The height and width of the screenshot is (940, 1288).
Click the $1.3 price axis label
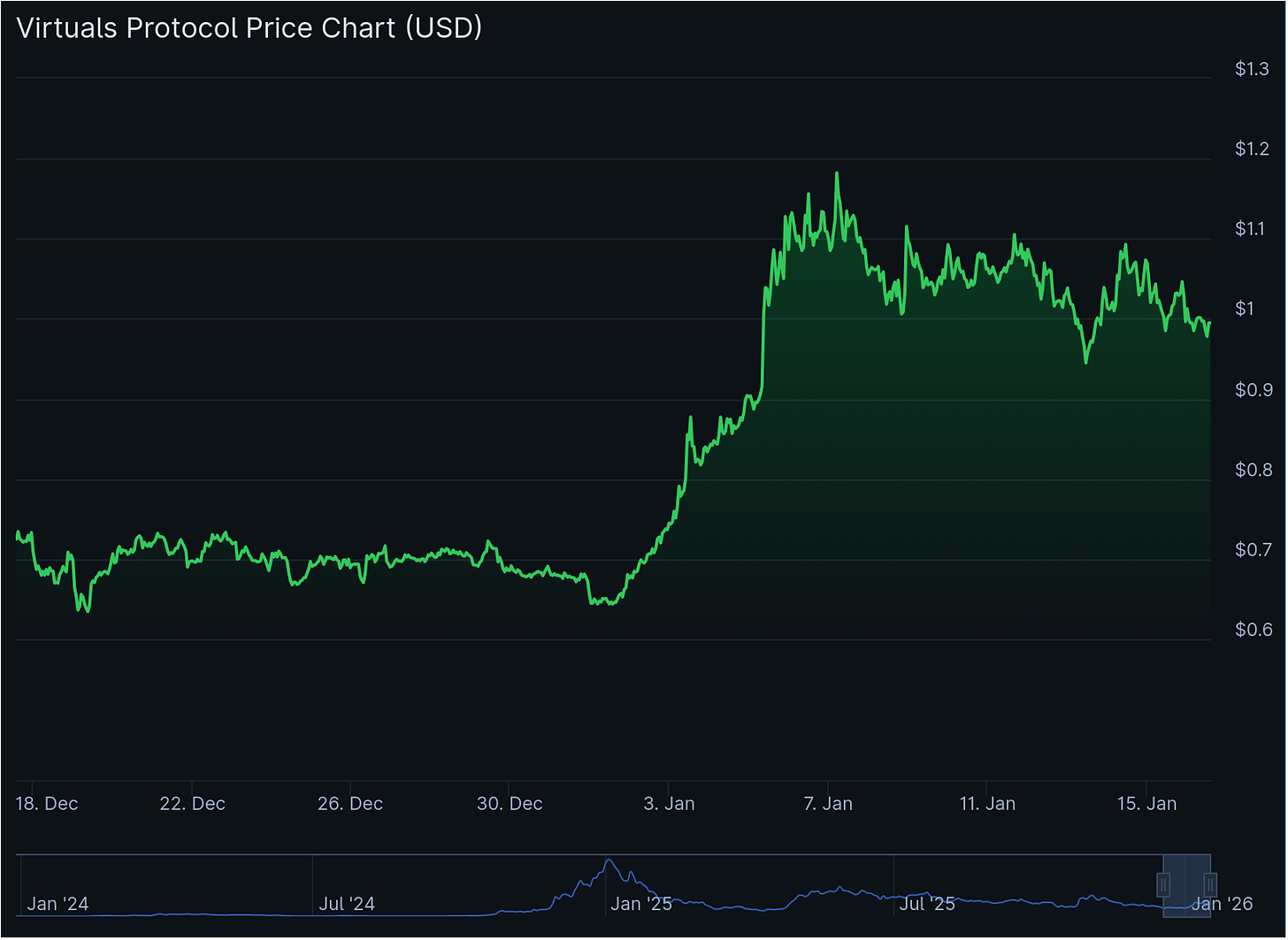(x=1253, y=69)
